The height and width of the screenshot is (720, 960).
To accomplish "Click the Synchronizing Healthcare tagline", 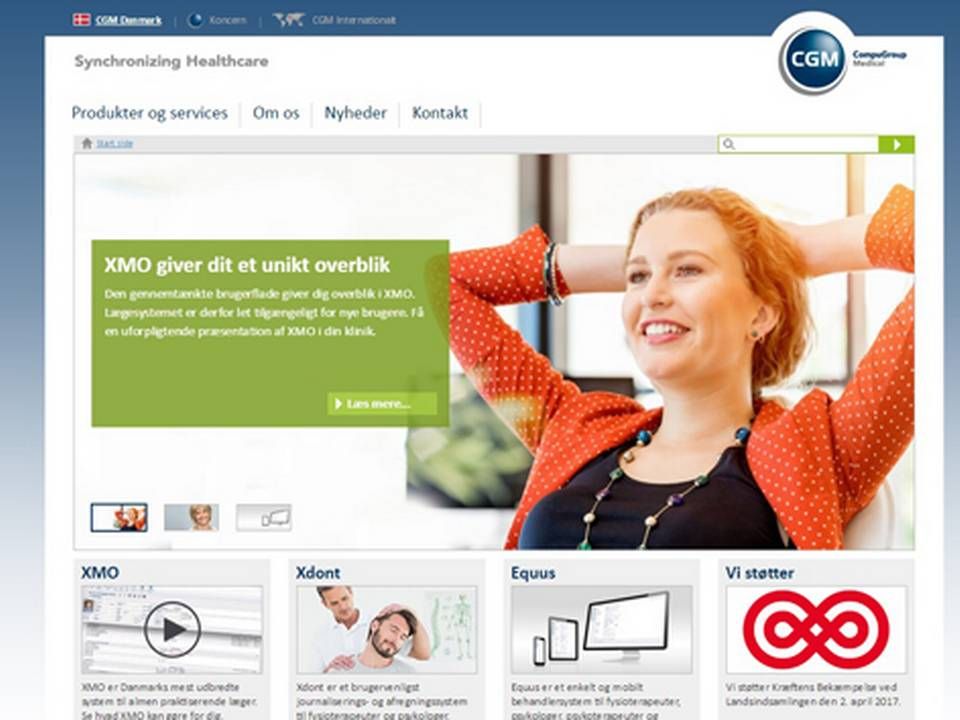I will pyautogui.click(x=171, y=61).
